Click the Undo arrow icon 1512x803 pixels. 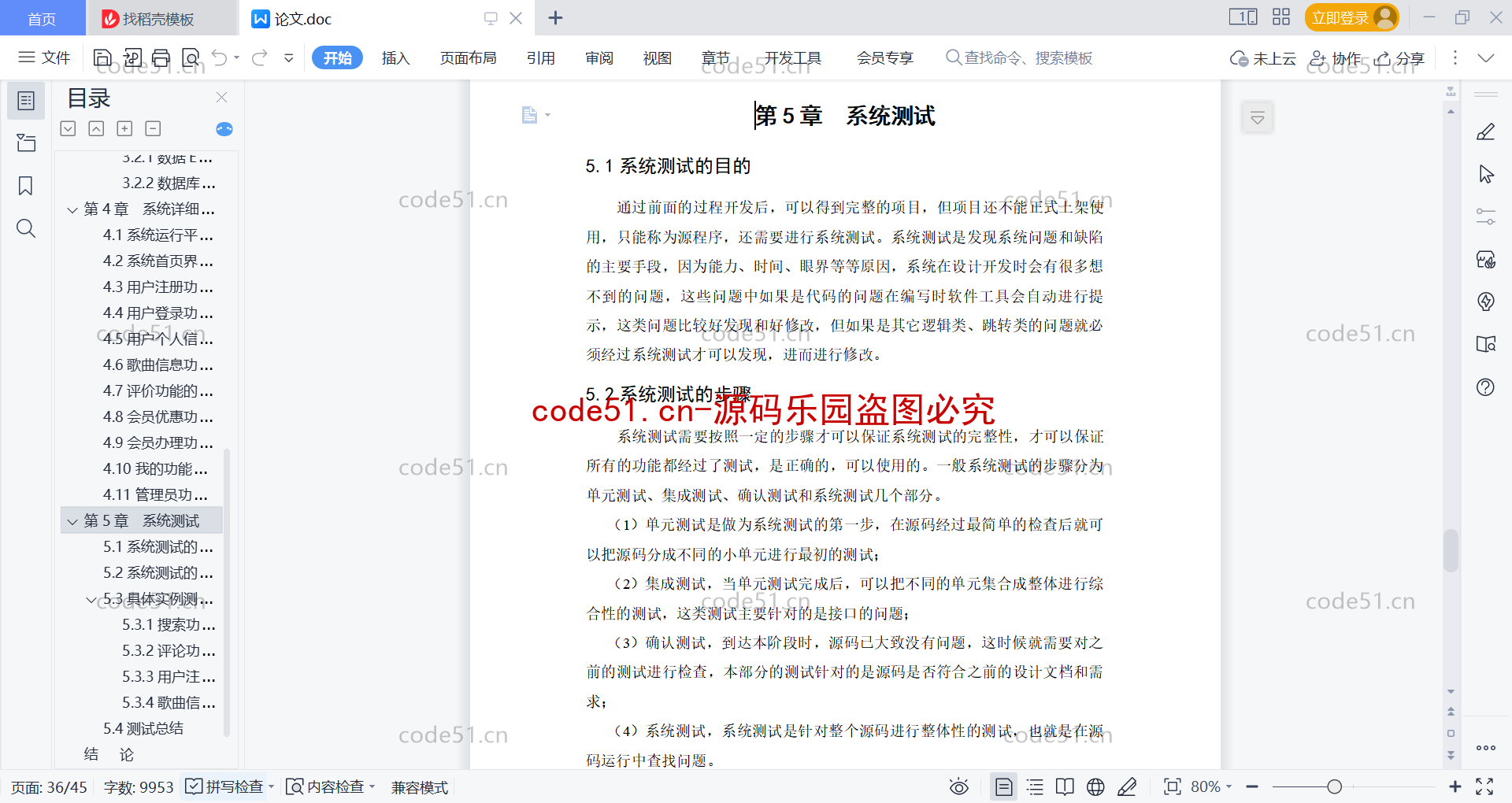click(x=220, y=57)
